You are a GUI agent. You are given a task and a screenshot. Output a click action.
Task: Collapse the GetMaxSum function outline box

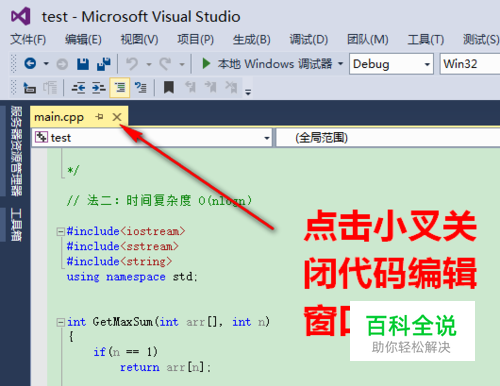point(60,322)
